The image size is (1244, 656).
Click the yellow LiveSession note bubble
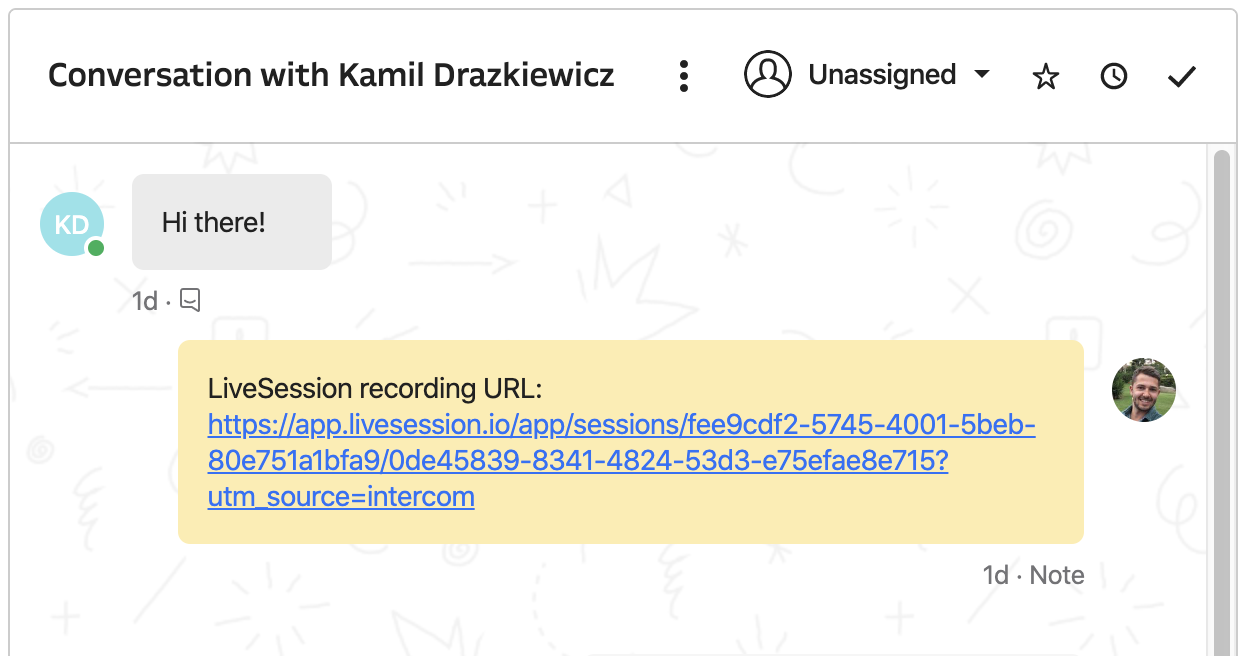pyautogui.click(x=631, y=441)
